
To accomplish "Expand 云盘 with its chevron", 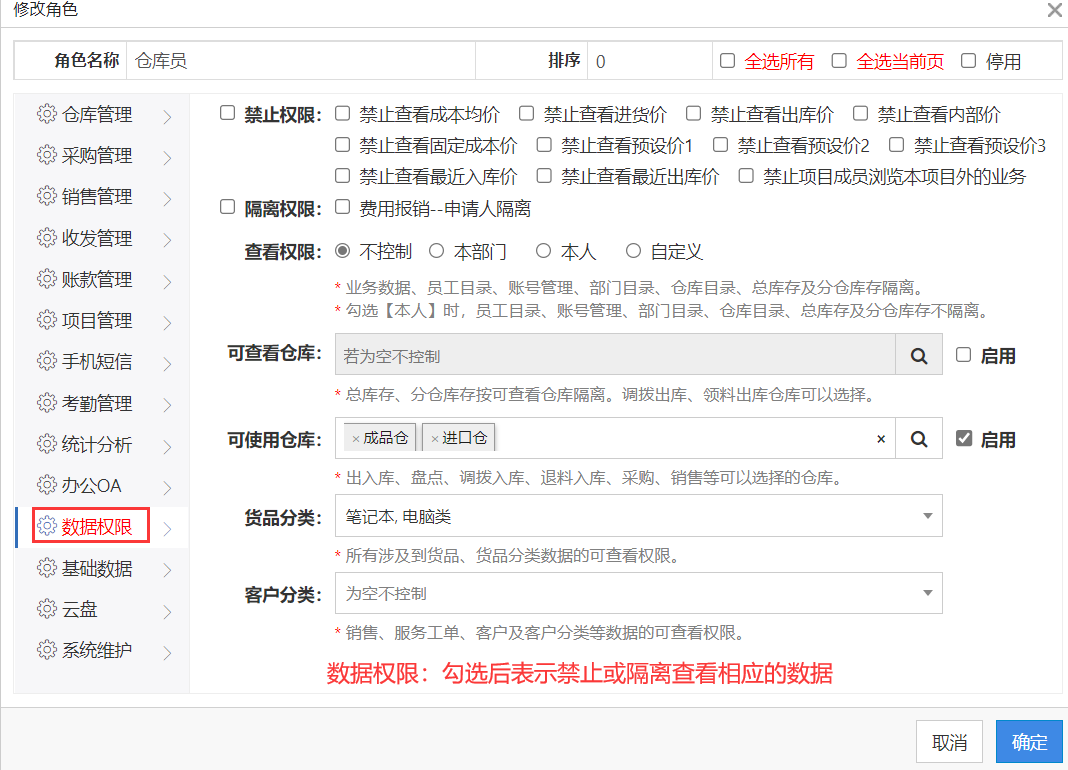I will pyautogui.click(x=168, y=611).
